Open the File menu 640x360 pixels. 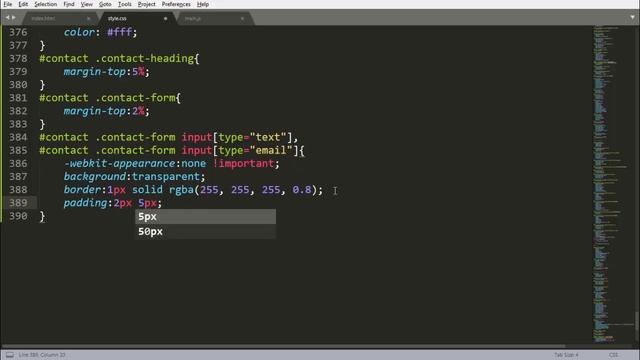click(8, 4)
